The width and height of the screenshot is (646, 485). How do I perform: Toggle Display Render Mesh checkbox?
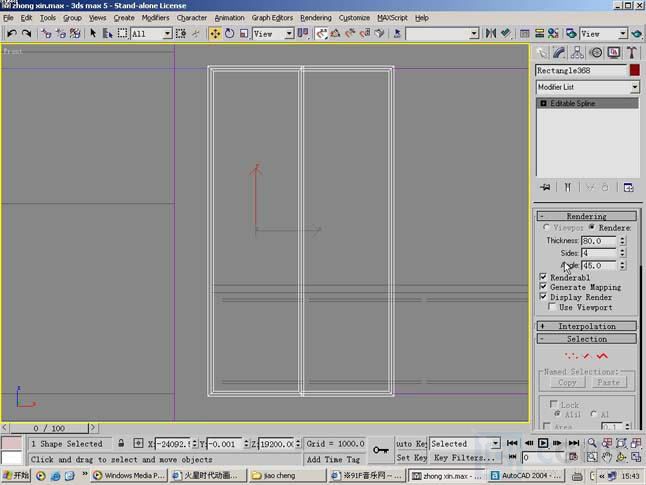coord(543,297)
